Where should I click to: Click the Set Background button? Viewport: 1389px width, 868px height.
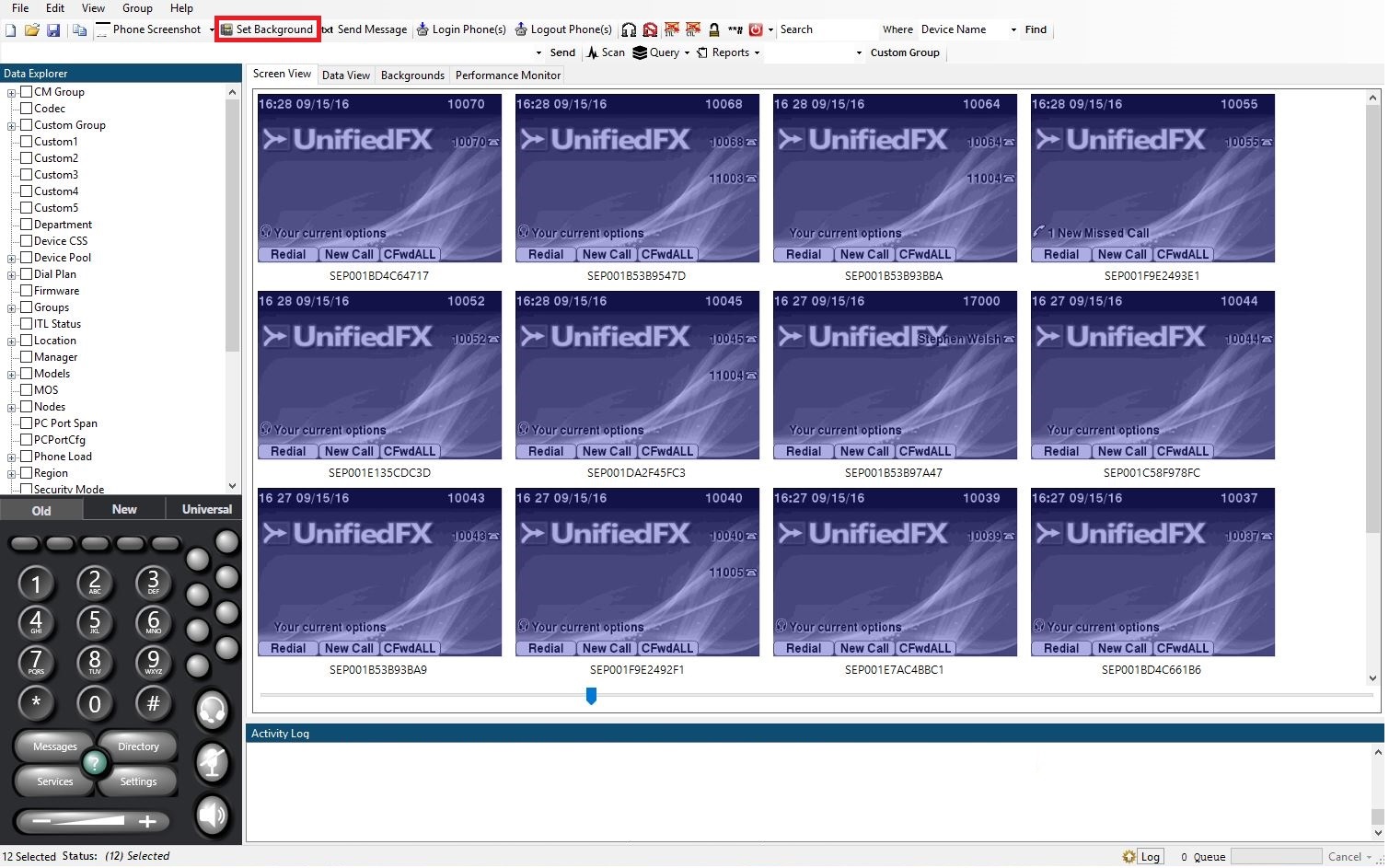268,29
